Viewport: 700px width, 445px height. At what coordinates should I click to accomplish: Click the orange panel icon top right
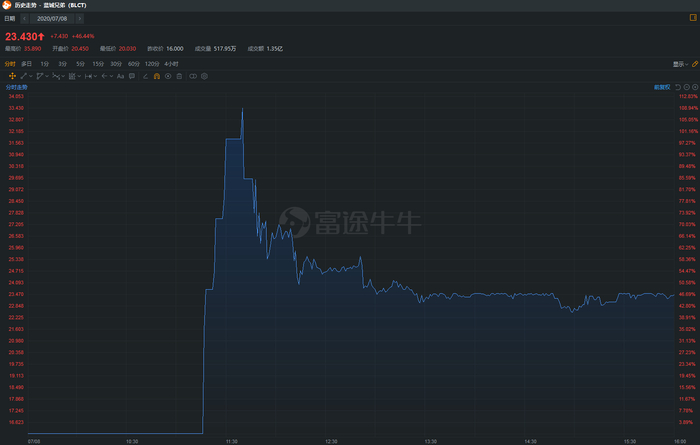pyautogui.click(x=693, y=18)
